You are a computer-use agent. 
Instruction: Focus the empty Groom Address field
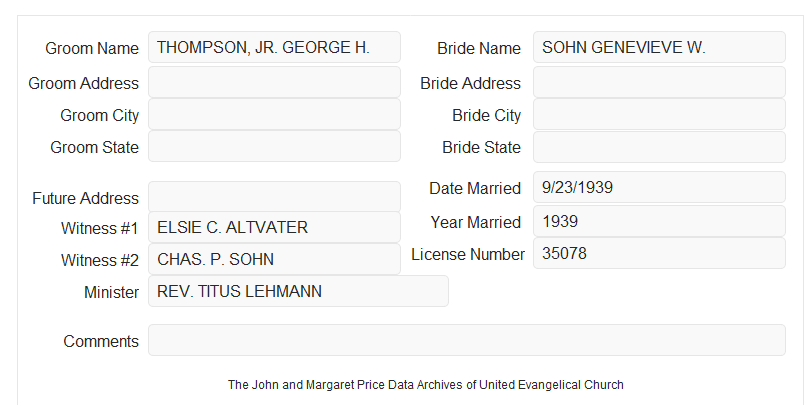[x=274, y=82]
